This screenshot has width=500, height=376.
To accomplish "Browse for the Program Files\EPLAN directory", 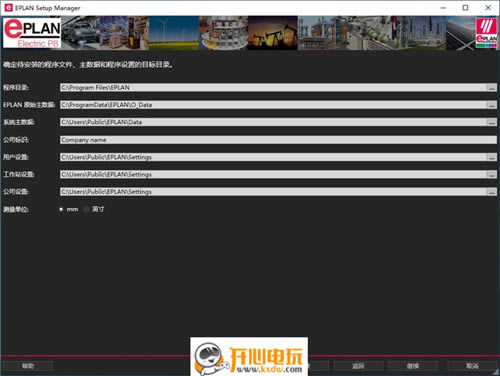I will (492, 88).
